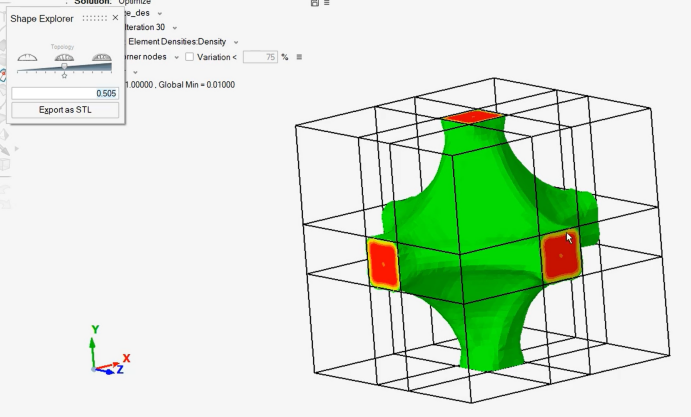The height and width of the screenshot is (417, 691).
Task: Click the save icon at the top
Action: point(315,3)
